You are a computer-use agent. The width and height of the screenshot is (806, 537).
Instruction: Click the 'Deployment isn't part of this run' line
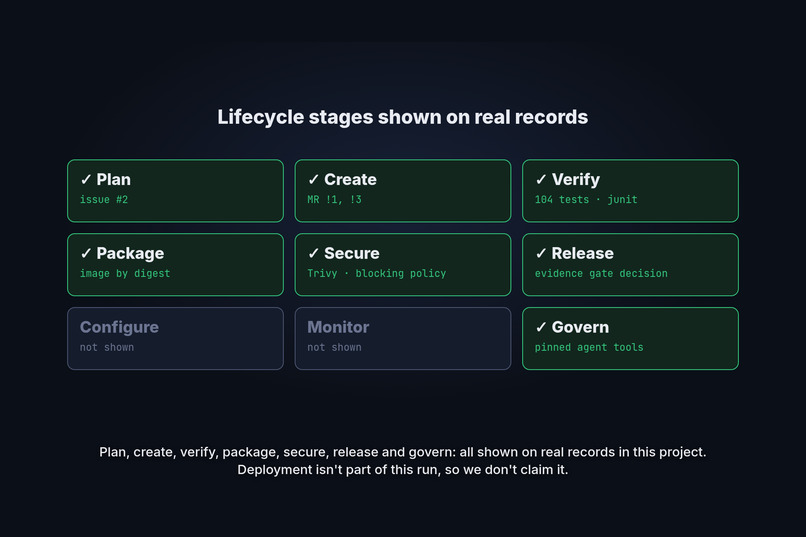[x=402, y=470]
